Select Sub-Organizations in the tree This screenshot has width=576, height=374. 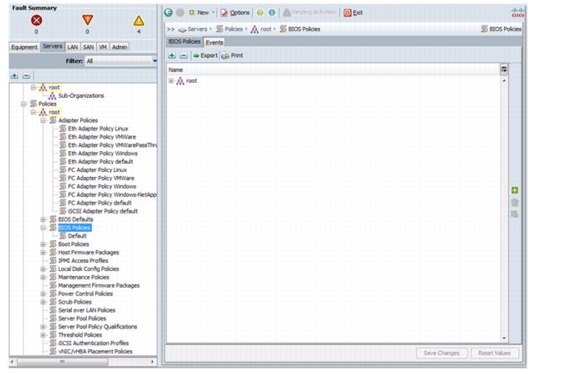coord(81,96)
